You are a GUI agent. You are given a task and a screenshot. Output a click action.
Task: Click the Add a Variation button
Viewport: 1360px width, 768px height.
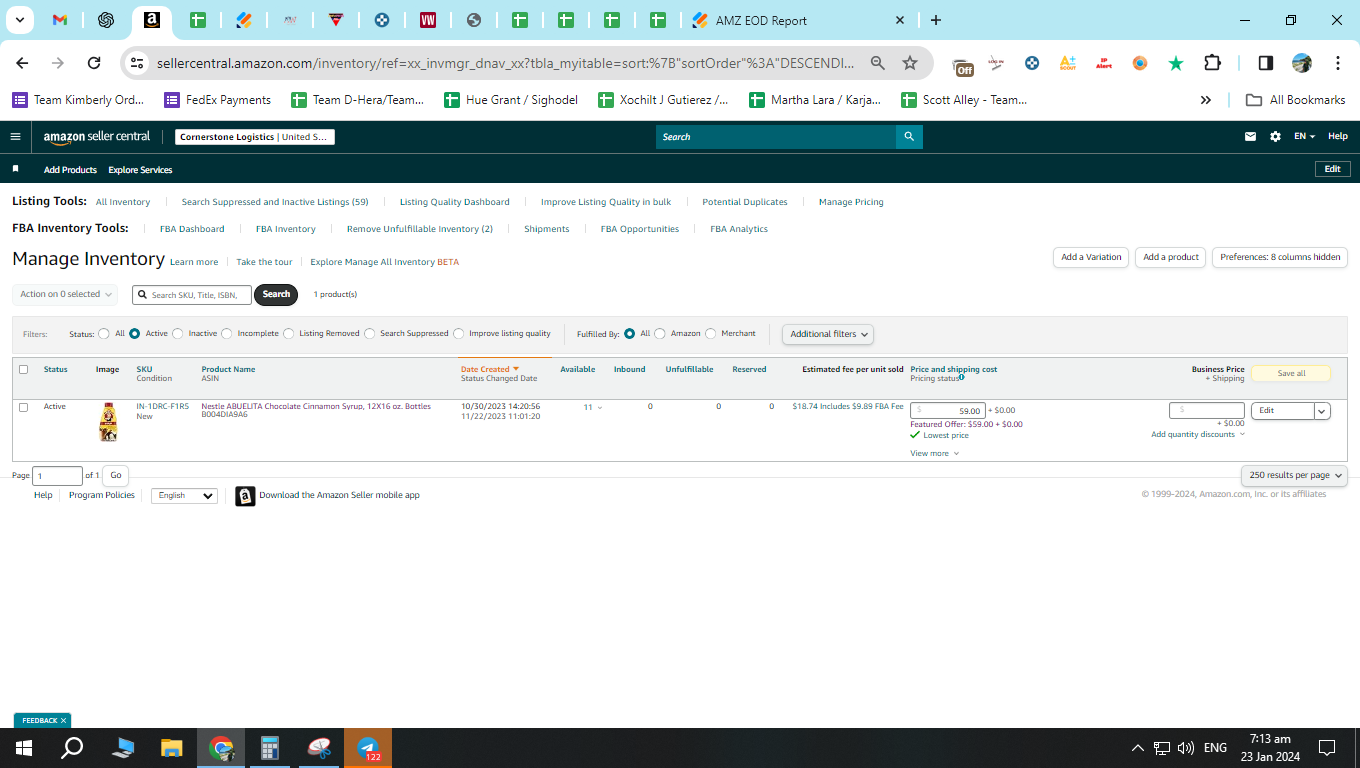click(1091, 257)
